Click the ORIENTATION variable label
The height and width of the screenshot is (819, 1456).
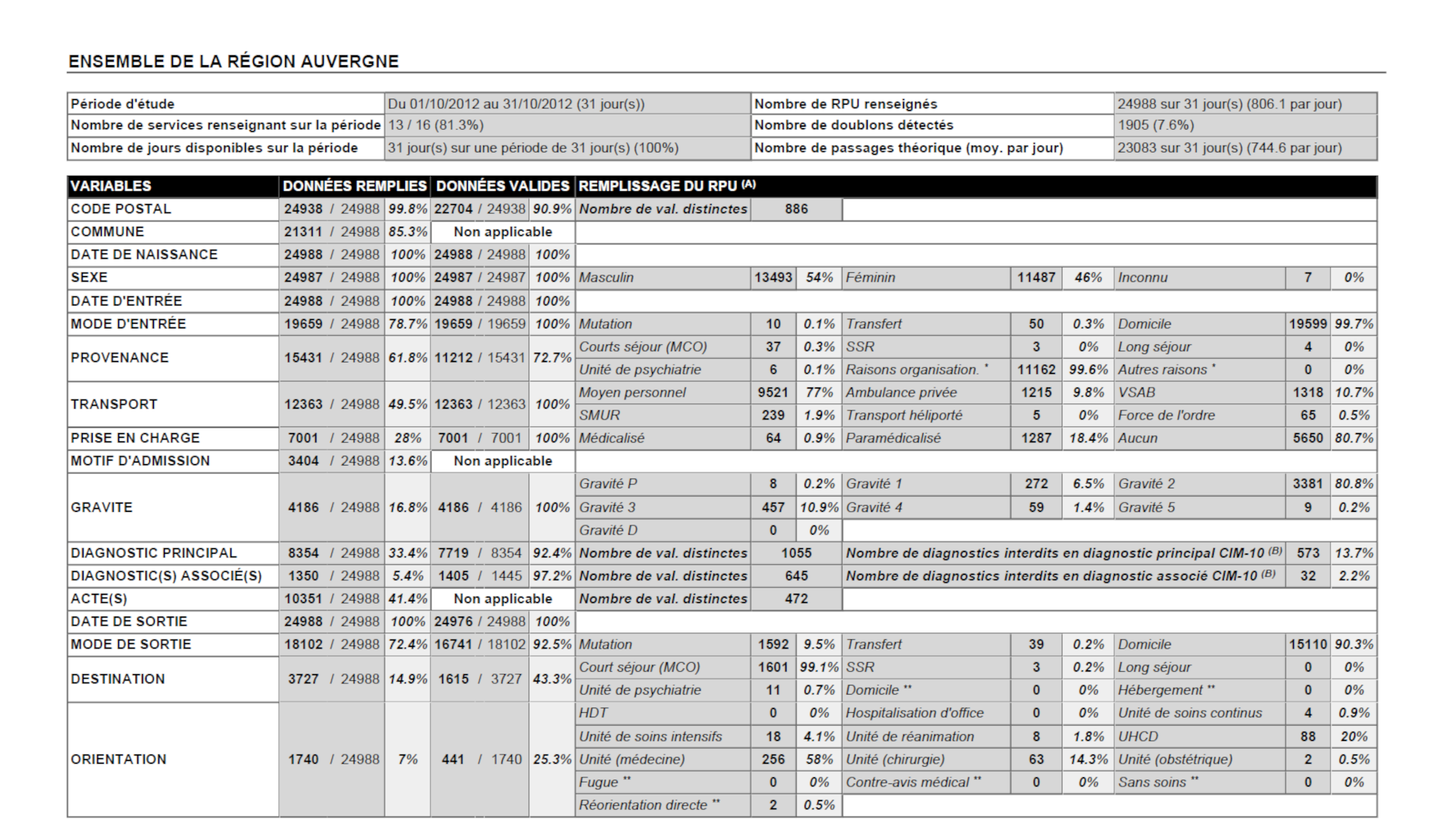tap(118, 759)
